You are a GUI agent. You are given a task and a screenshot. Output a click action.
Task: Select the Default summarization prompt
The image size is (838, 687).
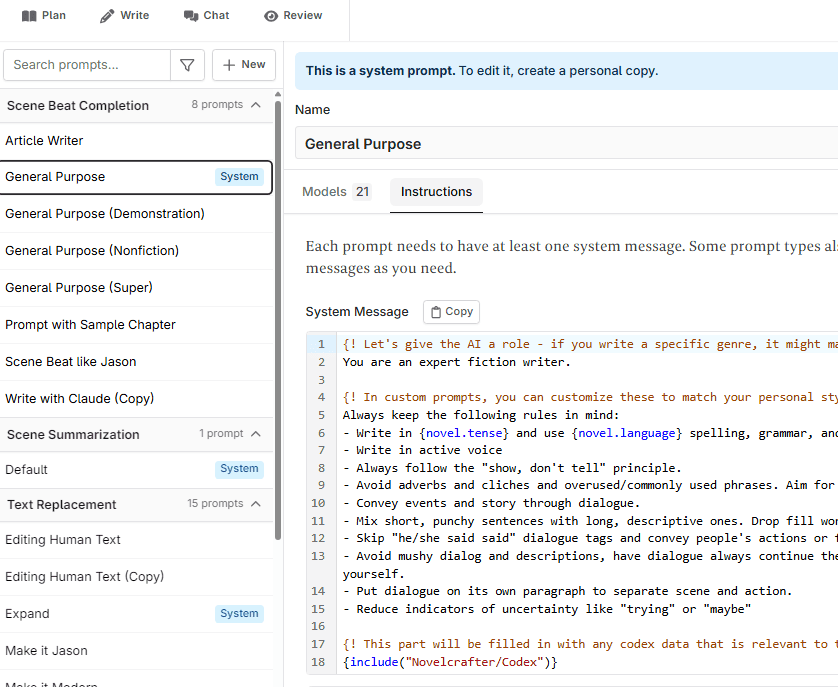(x=136, y=469)
